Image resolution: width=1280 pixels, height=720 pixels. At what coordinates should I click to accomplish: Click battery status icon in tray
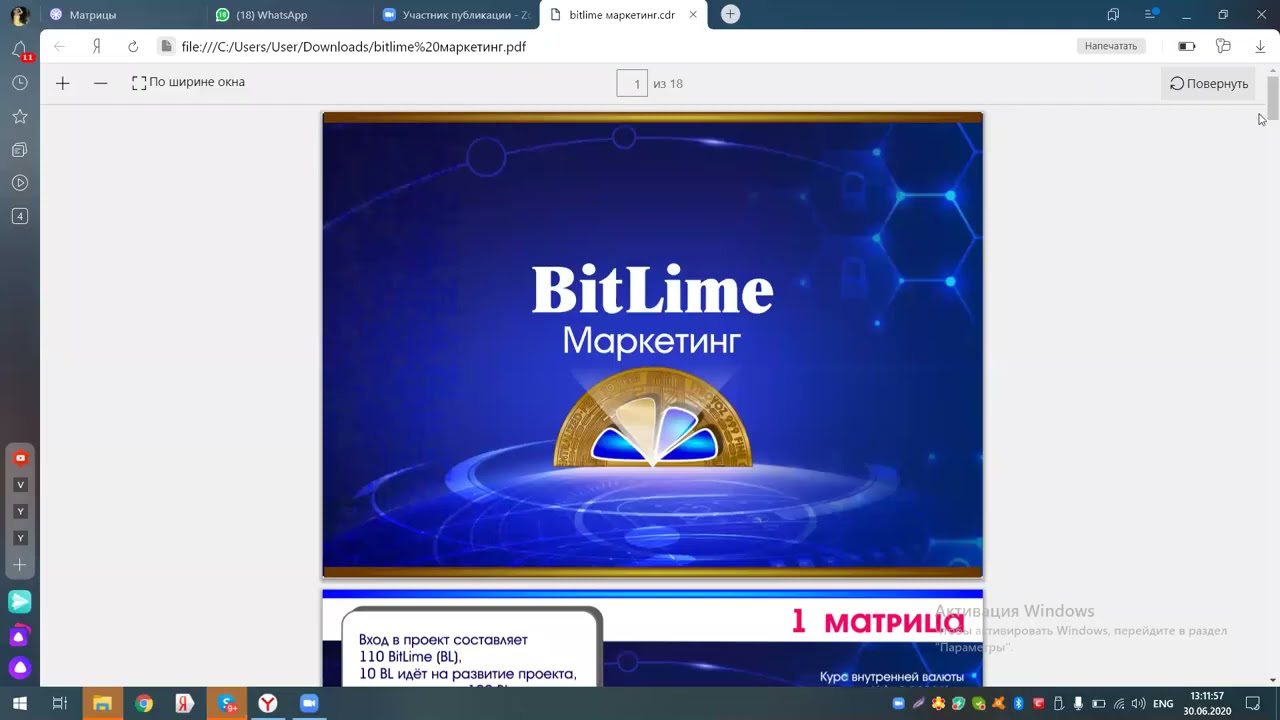click(1098, 704)
